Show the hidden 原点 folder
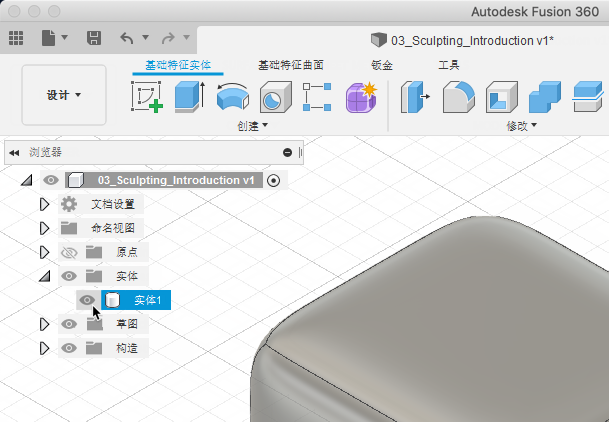The image size is (609, 422). pos(69,253)
